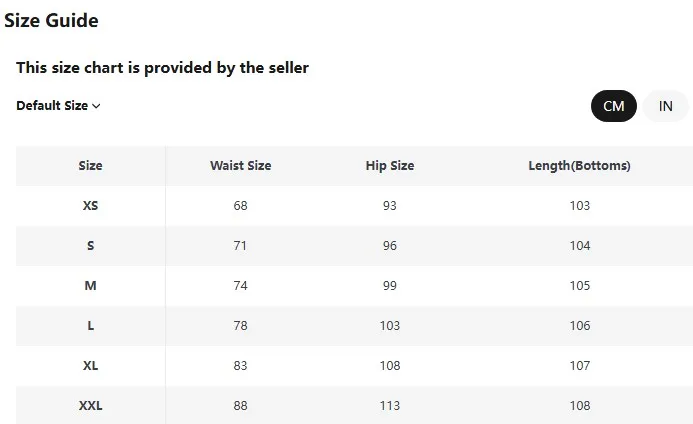Click hip value 113 in XXL row

(389, 406)
